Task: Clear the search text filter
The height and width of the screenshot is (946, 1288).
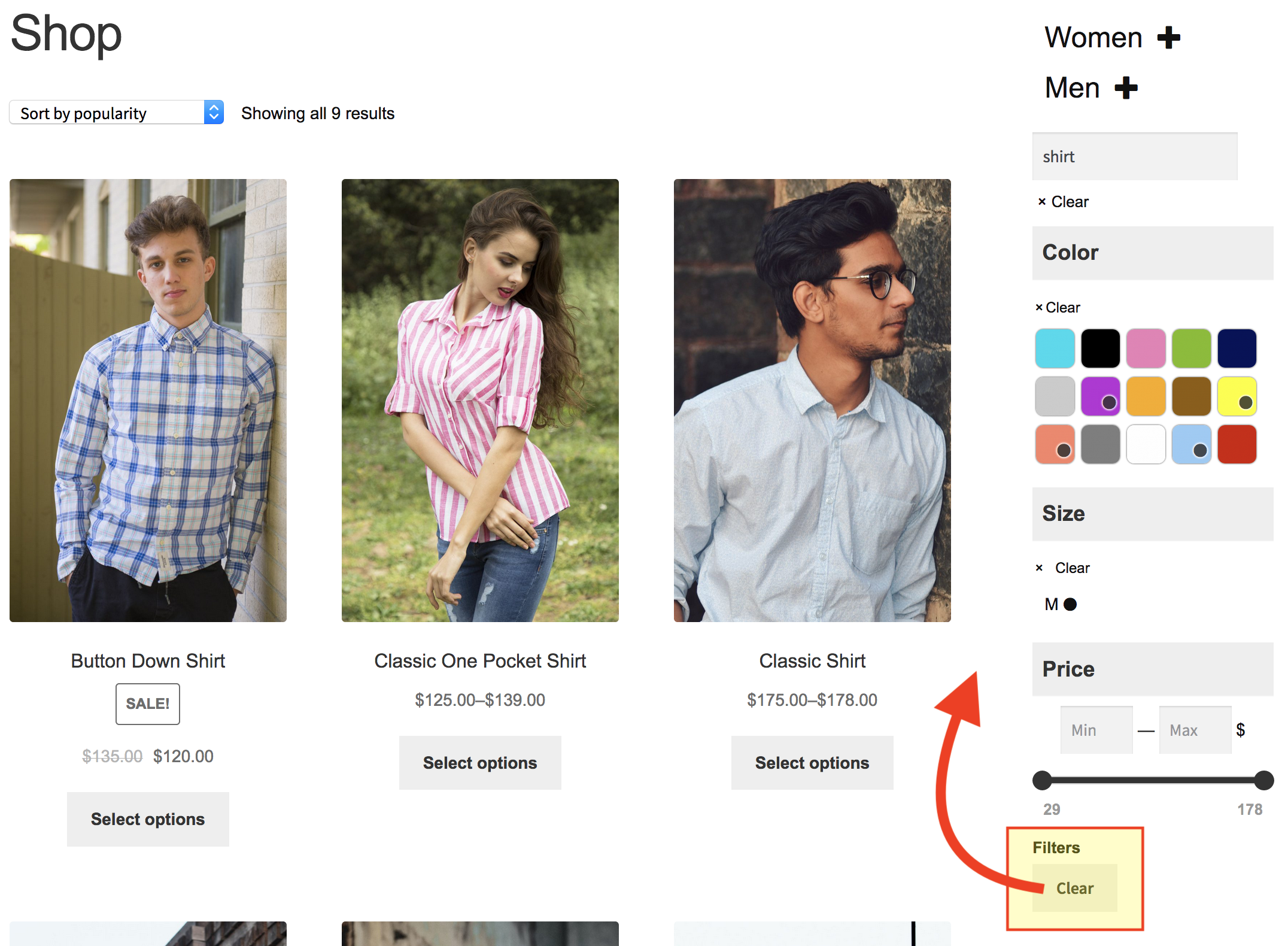Action: [x=1063, y=202]
